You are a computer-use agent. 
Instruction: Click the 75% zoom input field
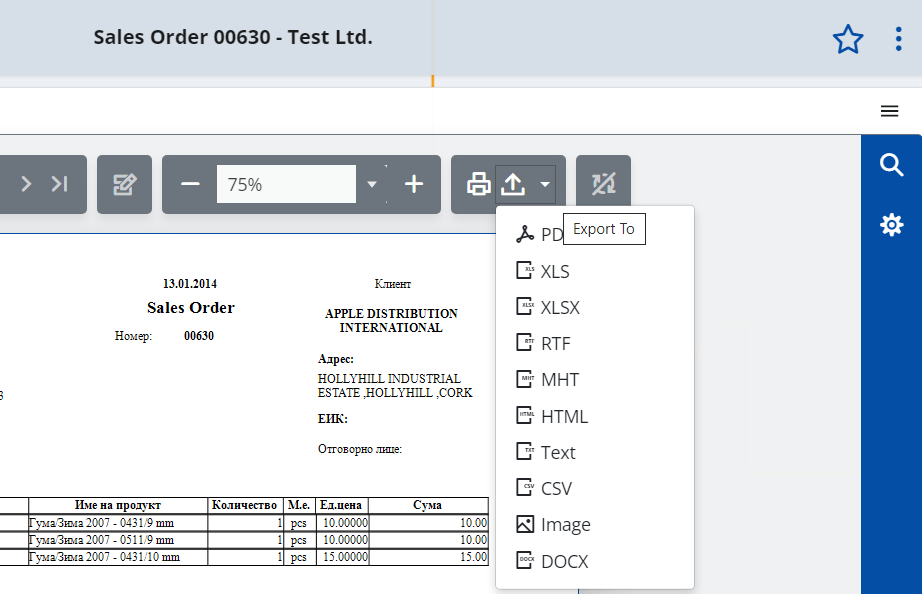point(286,185)
